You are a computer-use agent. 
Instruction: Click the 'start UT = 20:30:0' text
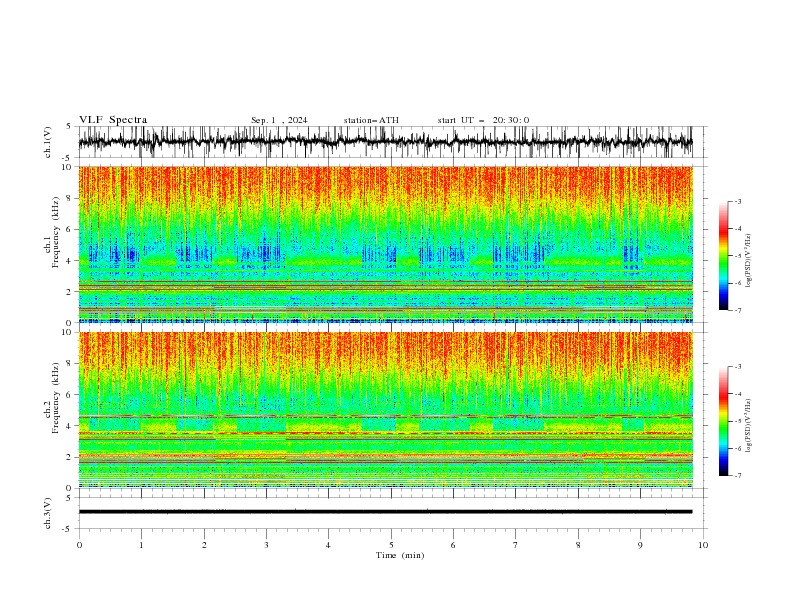tap(483, 120)
